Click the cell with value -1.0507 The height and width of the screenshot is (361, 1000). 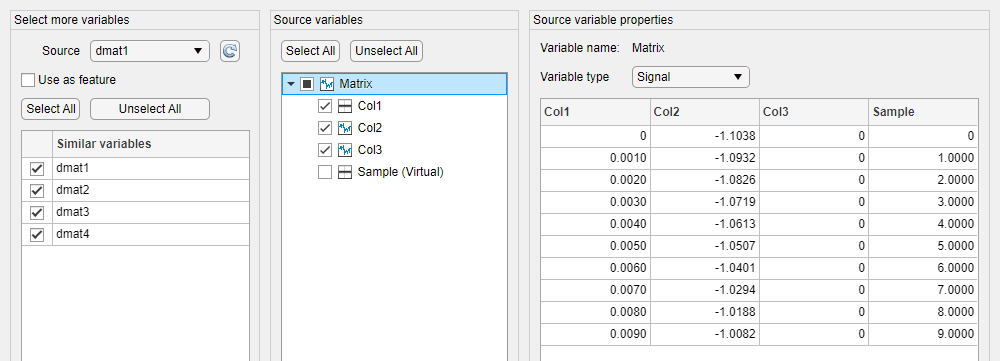coord(705,246)
